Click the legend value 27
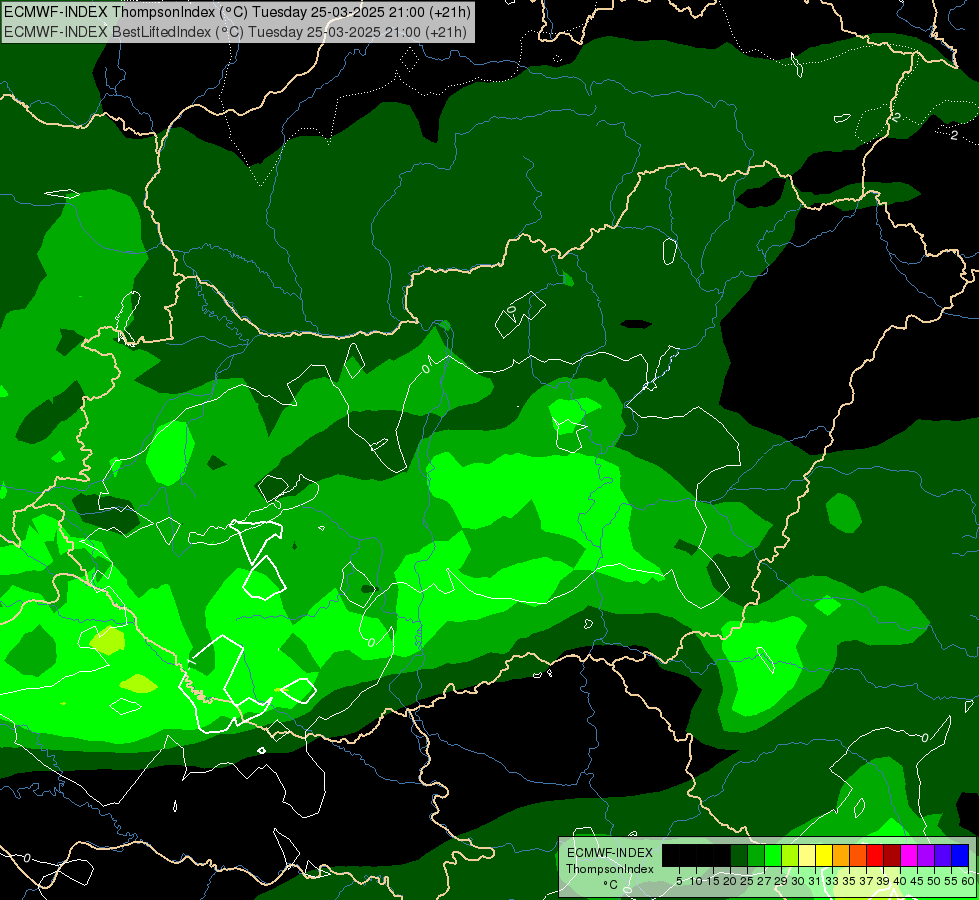The image size is (979, 900). pyautogui.click(x=764, y=881)
